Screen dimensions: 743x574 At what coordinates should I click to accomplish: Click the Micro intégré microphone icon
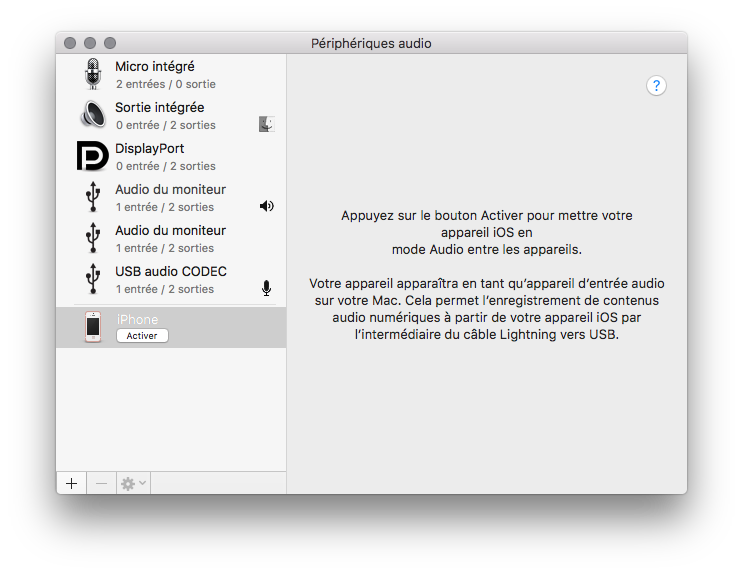(x=93, y=75)
